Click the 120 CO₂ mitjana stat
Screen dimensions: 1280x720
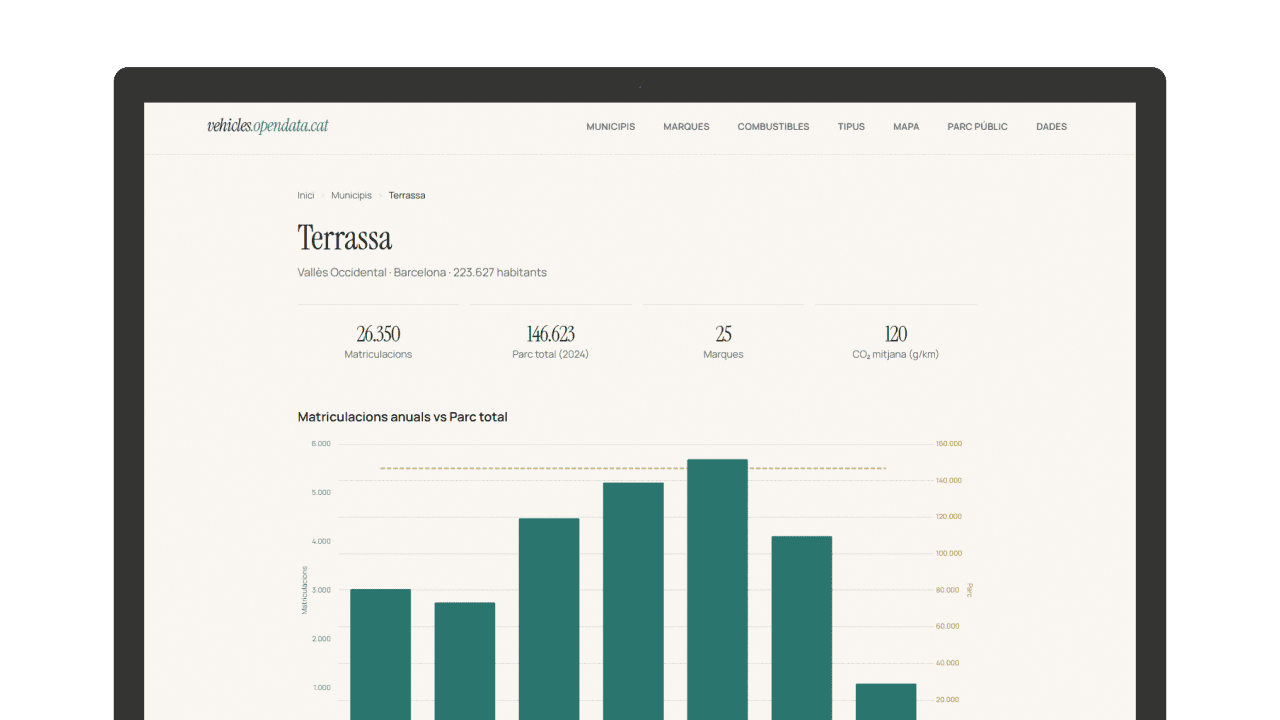[x=895, y=341]
